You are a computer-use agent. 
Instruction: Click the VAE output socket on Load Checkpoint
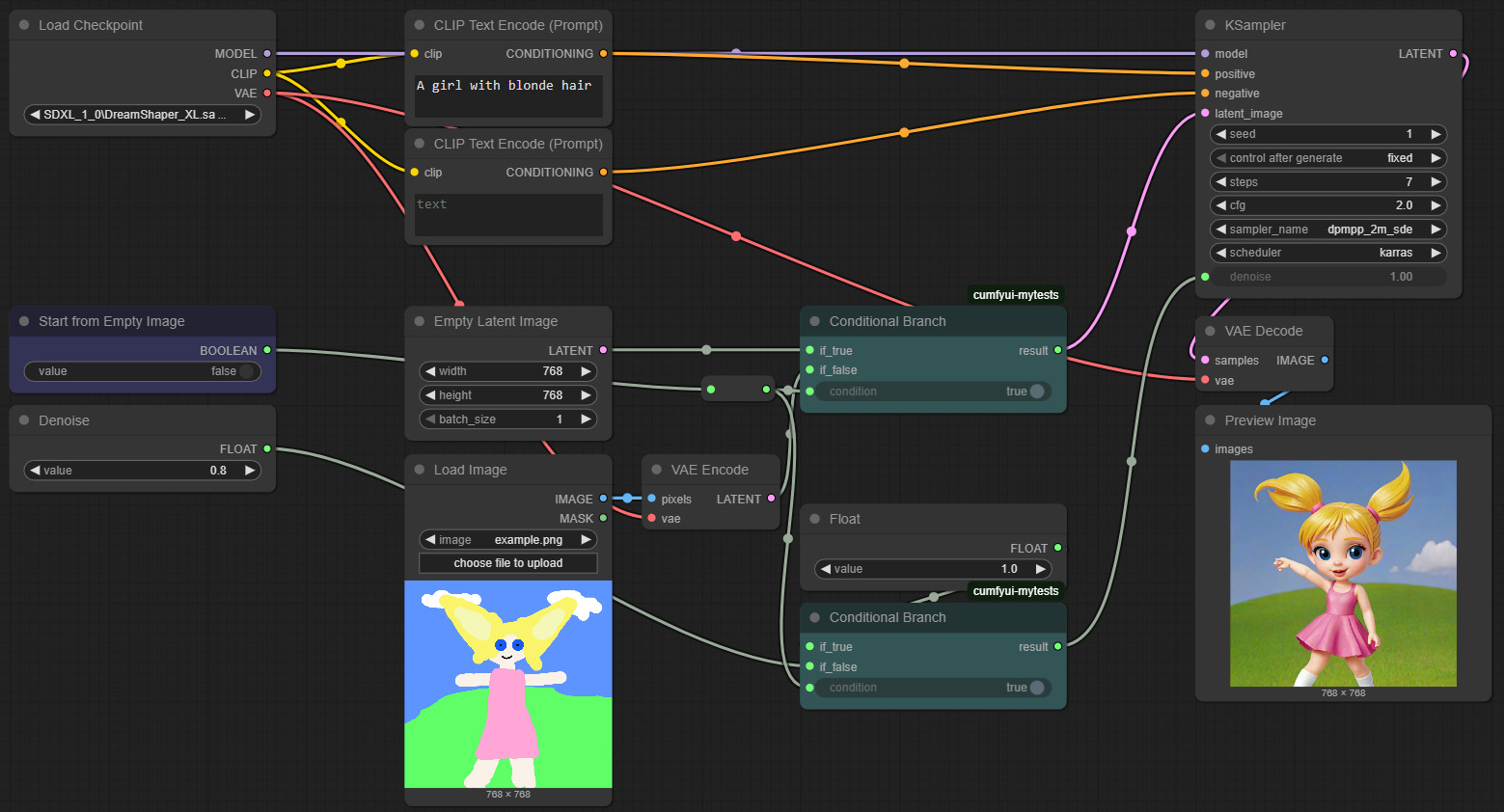(x=267, y=94)
